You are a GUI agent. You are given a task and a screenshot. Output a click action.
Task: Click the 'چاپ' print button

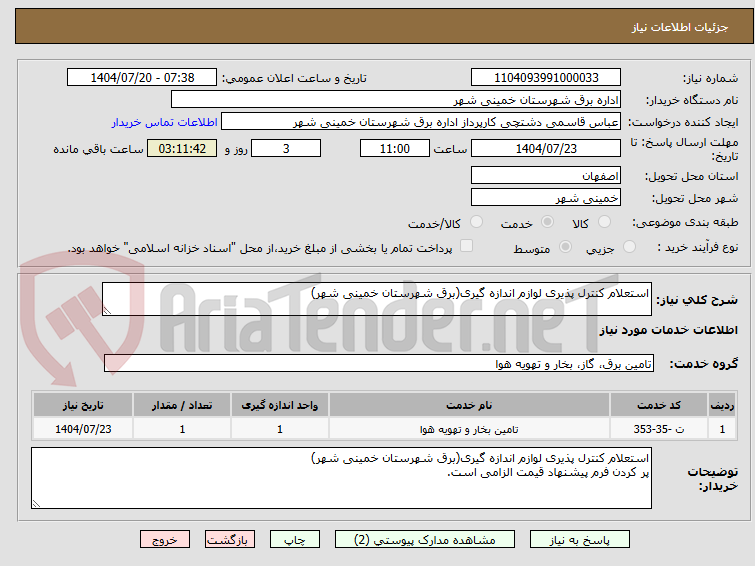[295, 540]
